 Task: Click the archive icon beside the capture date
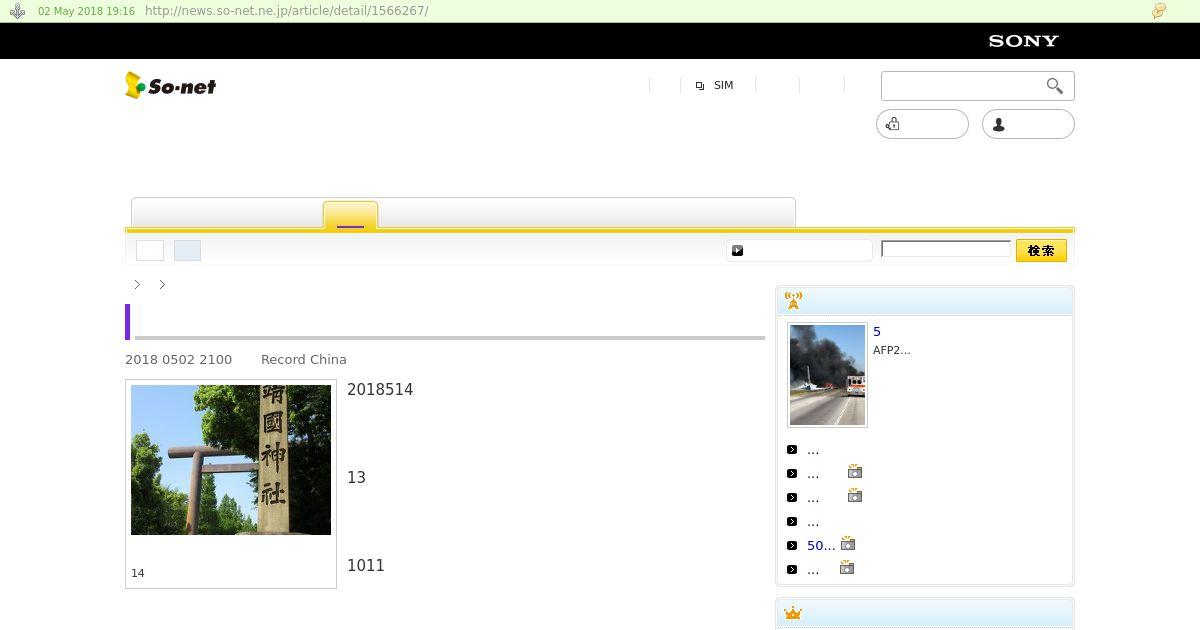[17, 11]
